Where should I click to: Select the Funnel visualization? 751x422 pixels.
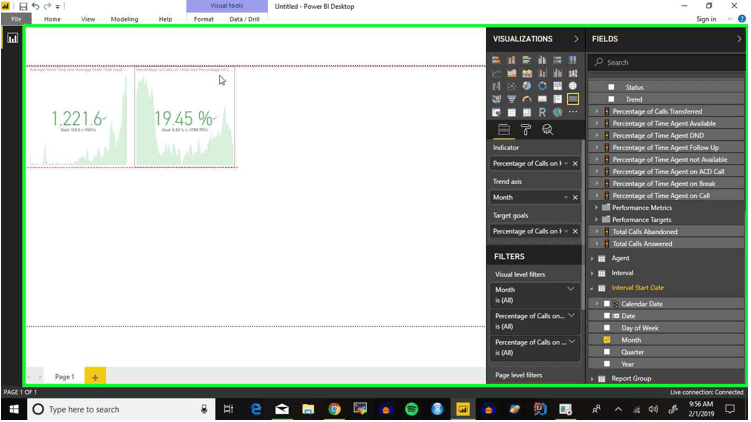[x=512, y=99]
